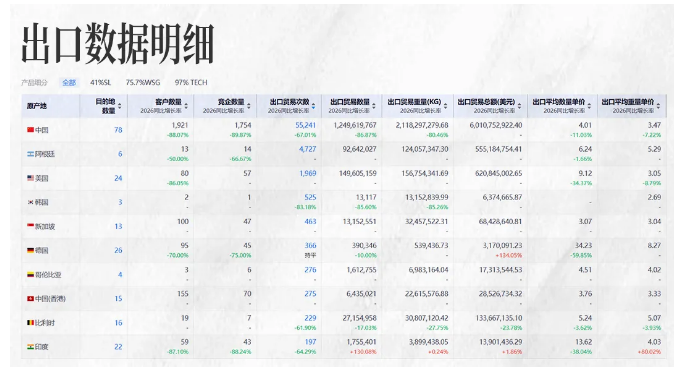Open export trade count 525 link
The image size is (674, 369).
tap(310, 197)
